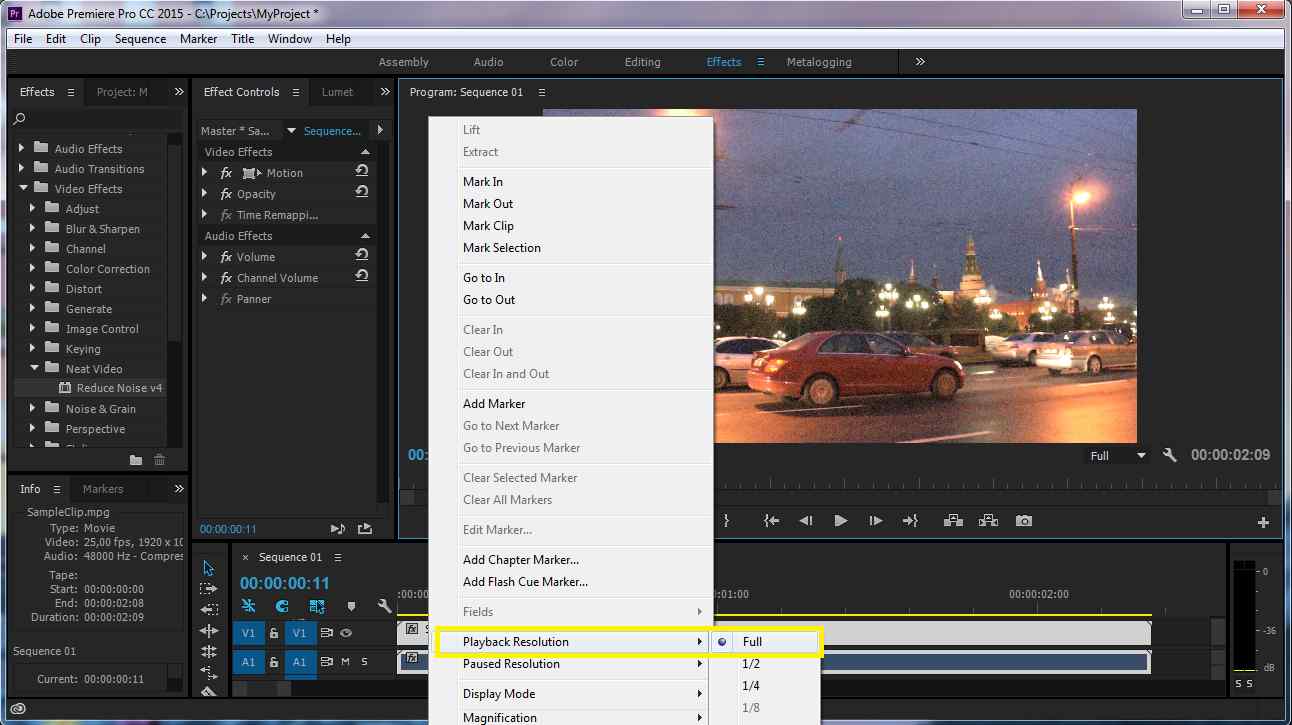Expand the Motion effect properties
This screenshot has height=725, width=1292.
[x=205, y=172]
